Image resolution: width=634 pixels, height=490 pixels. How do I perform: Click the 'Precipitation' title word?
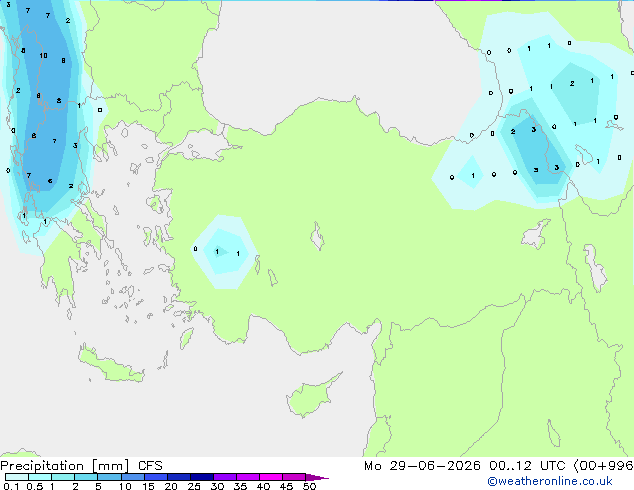pyautogui.click(x=42, y=466)
